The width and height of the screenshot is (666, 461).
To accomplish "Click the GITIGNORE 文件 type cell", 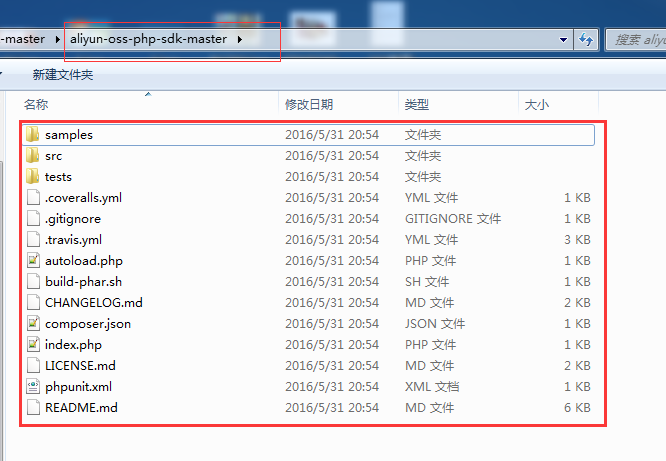I will [453, 219].
